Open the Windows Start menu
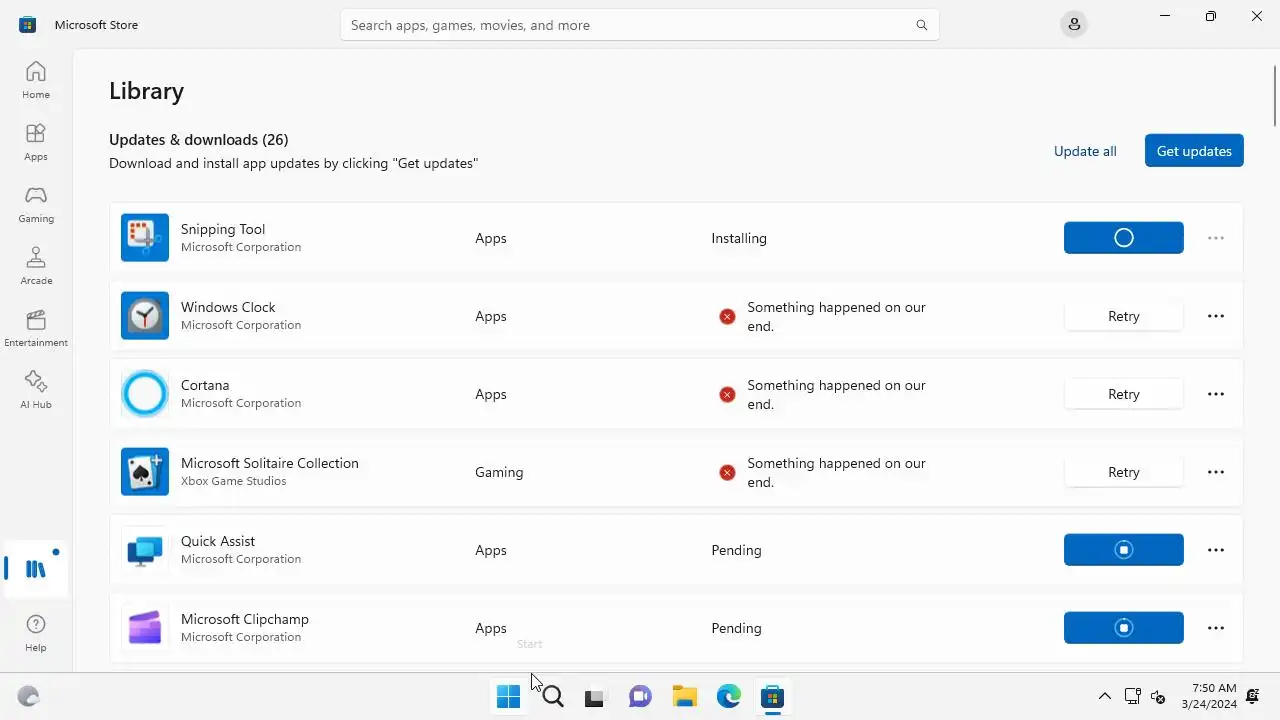 [508, 697]
